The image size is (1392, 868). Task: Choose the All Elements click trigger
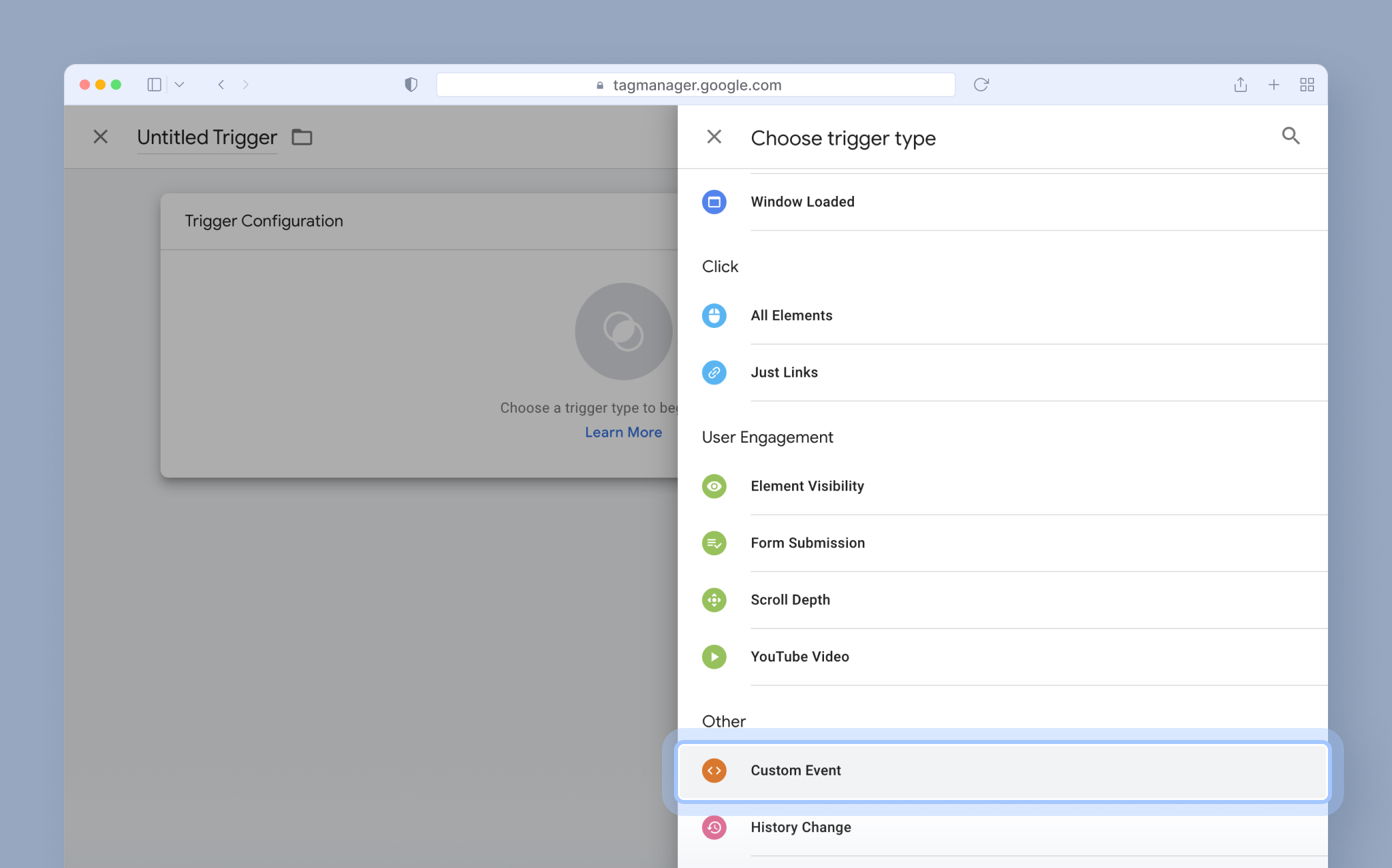[x=791, y=315]
